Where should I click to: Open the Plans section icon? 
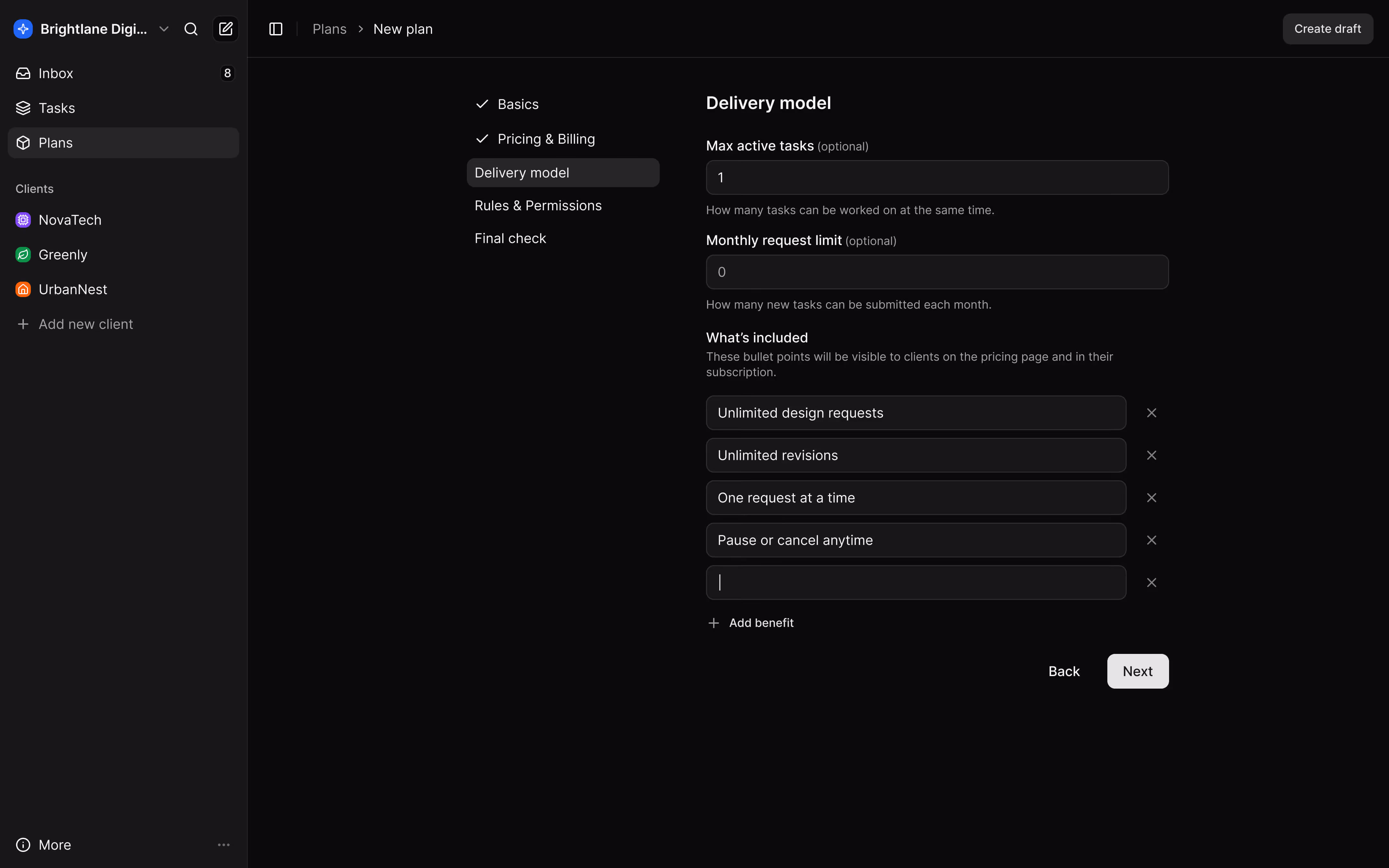point(23,142)
